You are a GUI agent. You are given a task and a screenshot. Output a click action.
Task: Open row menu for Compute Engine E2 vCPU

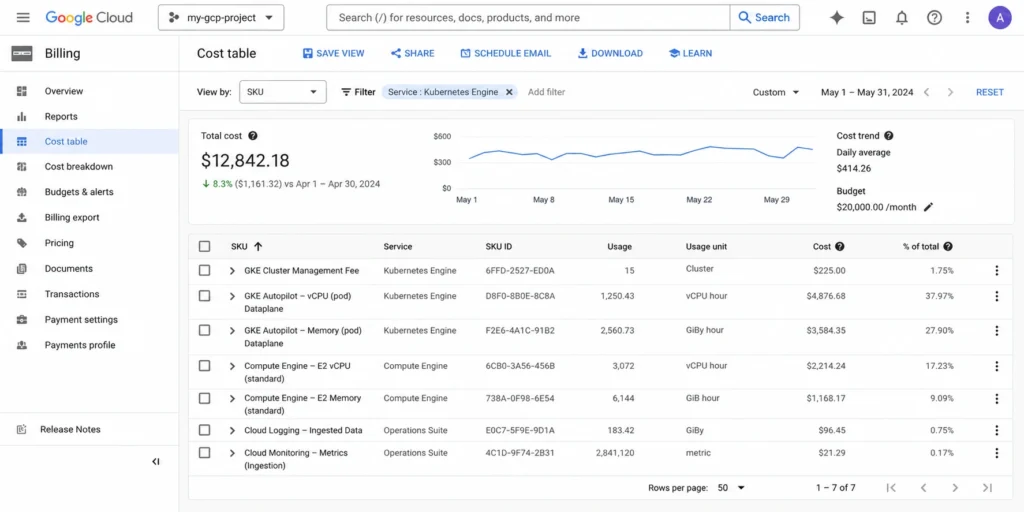click(997, 366)
